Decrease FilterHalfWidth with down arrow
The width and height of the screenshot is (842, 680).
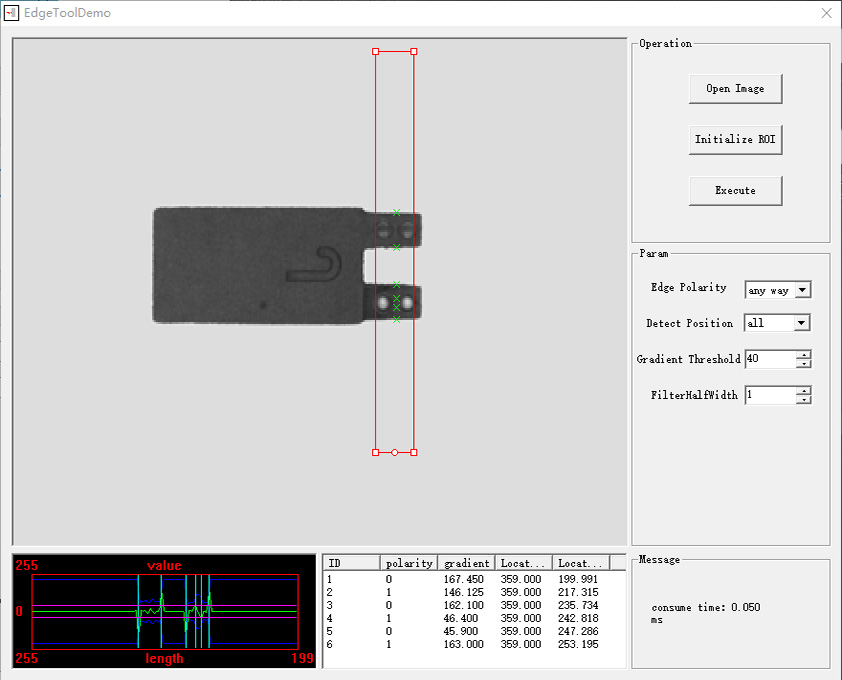tap(803, 399)
